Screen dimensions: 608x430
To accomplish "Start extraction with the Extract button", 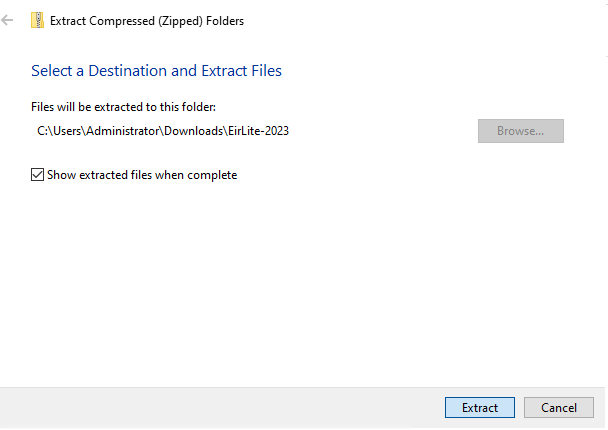I will (480, 408).
